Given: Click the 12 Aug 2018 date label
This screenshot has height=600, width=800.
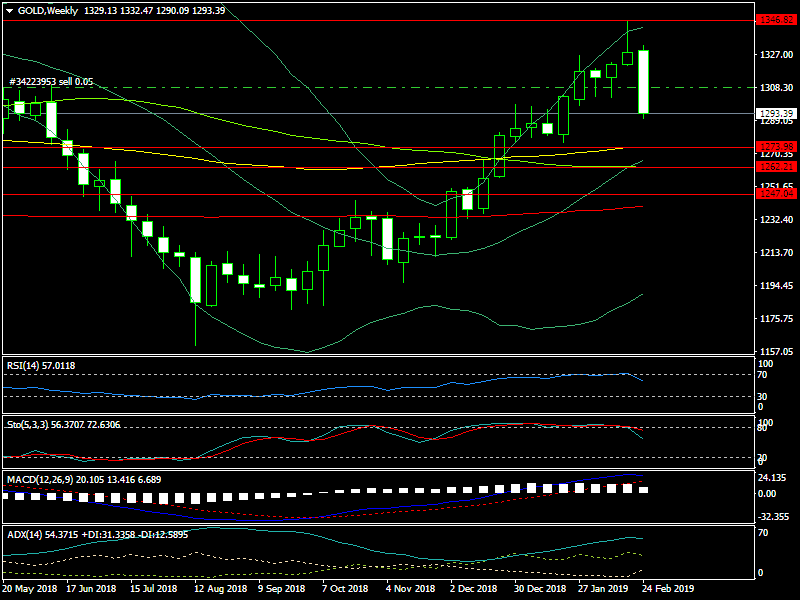Looking at the screenshot, I should click(220, 589).
